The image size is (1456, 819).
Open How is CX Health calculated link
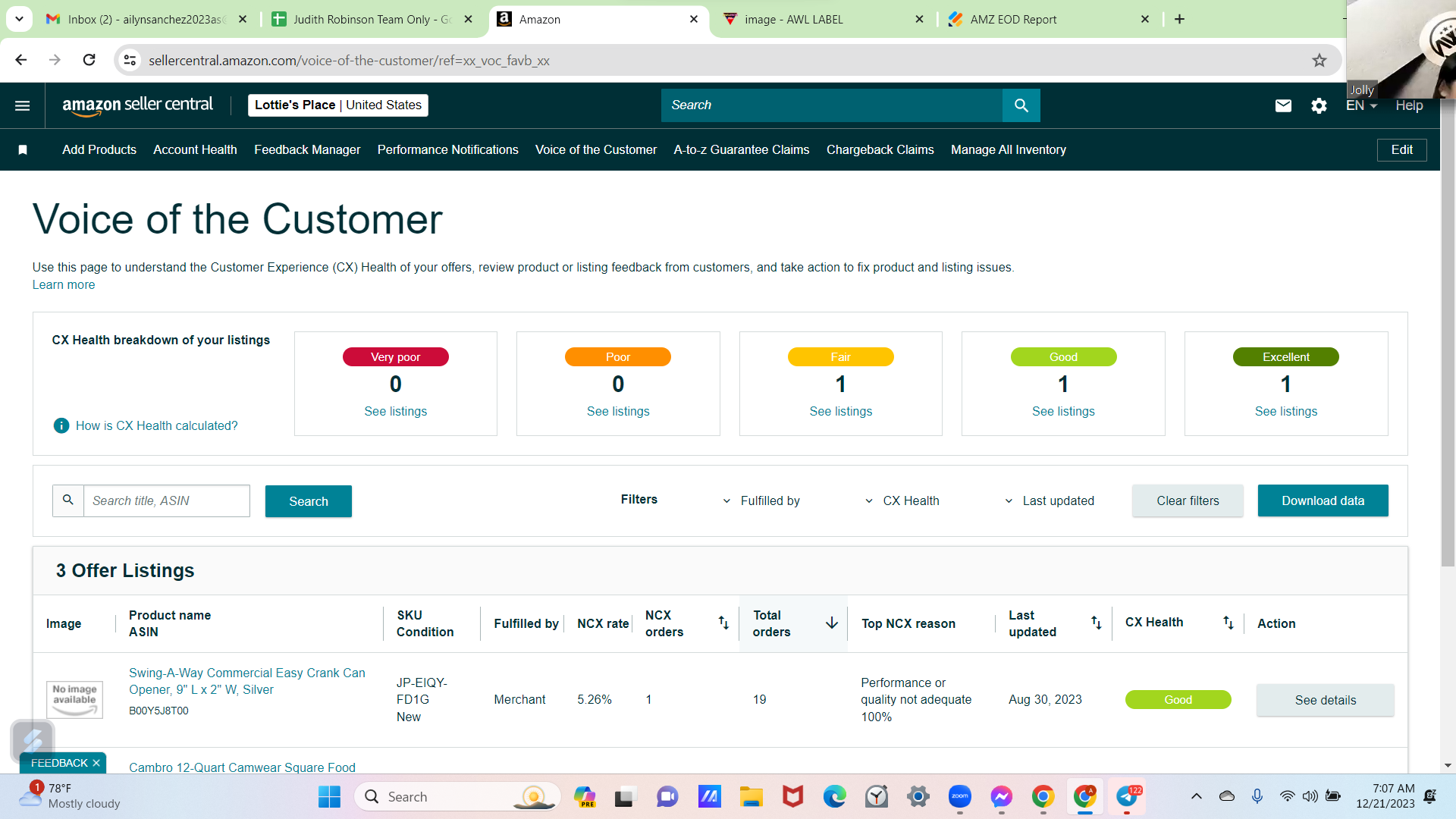156,426
